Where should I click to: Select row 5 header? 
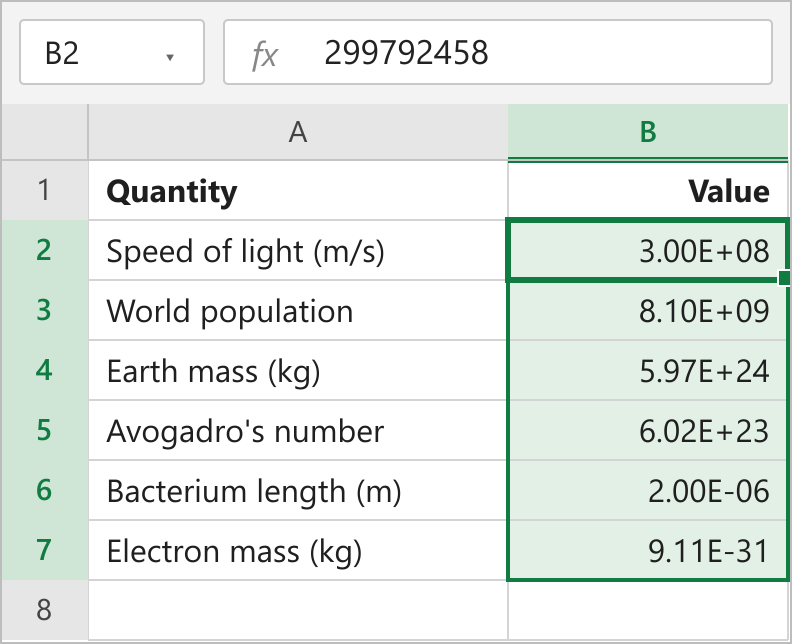tap(44, 430)
